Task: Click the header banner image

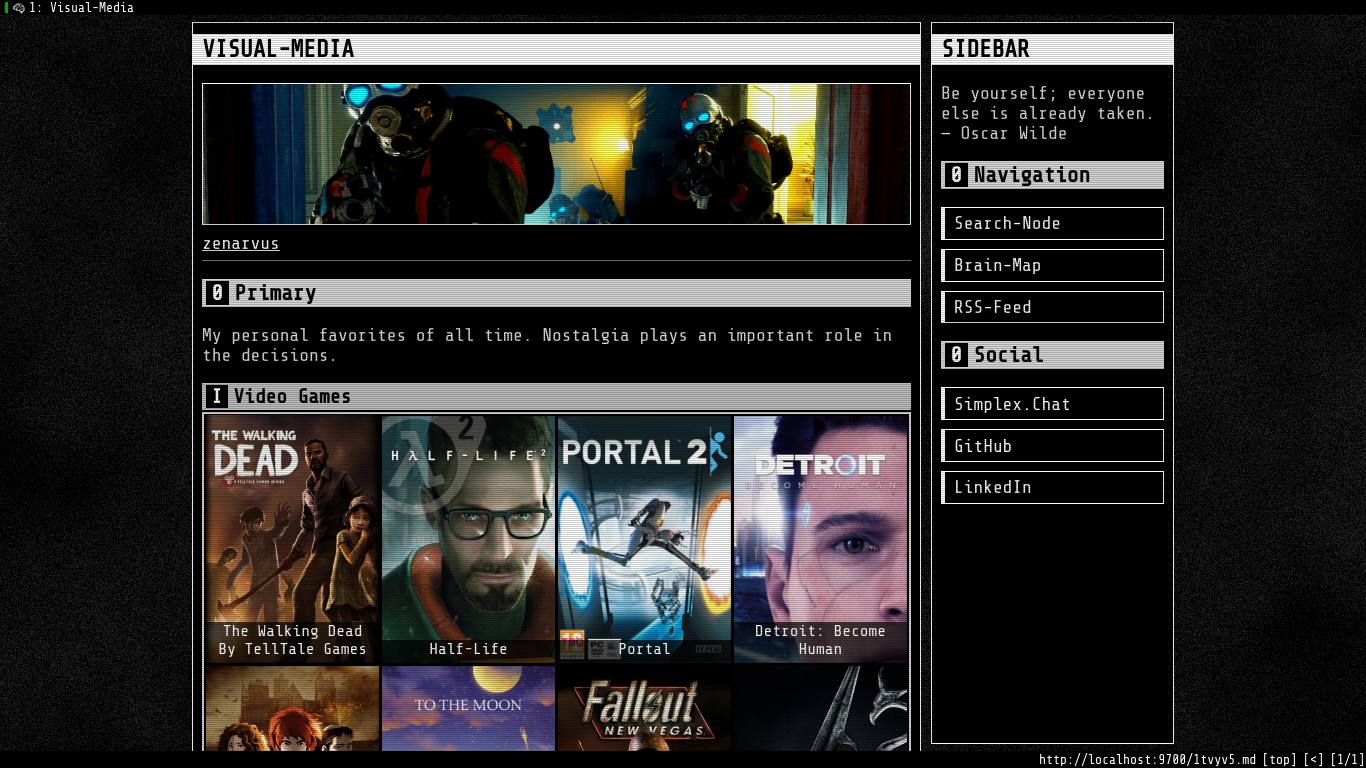Action: coord(556,154)
